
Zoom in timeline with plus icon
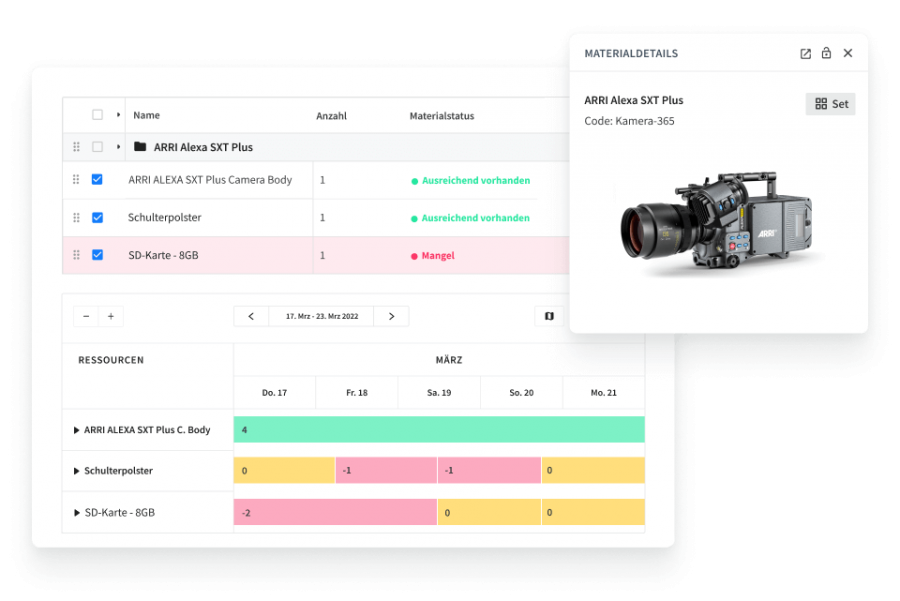[111, 316]
